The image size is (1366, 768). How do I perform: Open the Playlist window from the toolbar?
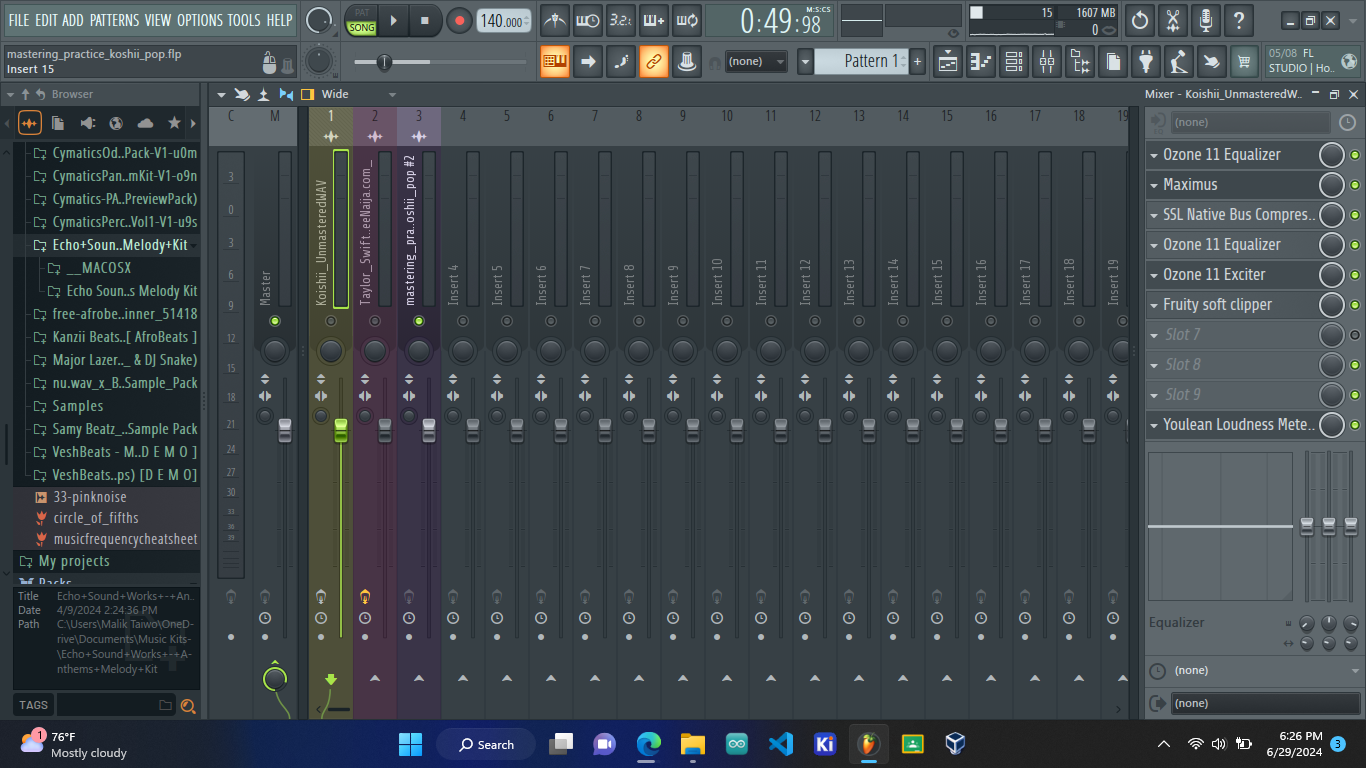pyautogui.click(x=948, y=62)
